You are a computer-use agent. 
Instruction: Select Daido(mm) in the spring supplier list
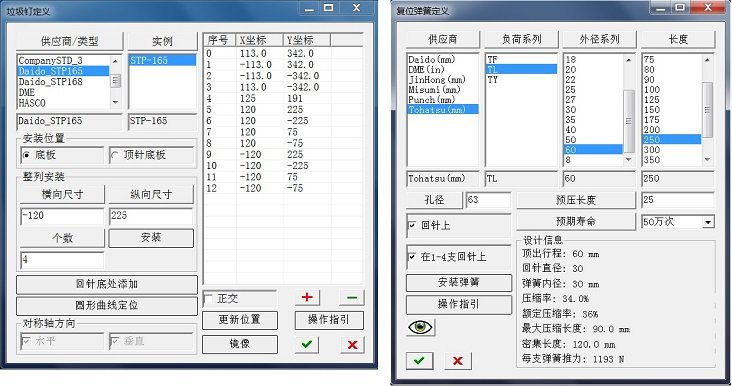click(x=443, y=60)
